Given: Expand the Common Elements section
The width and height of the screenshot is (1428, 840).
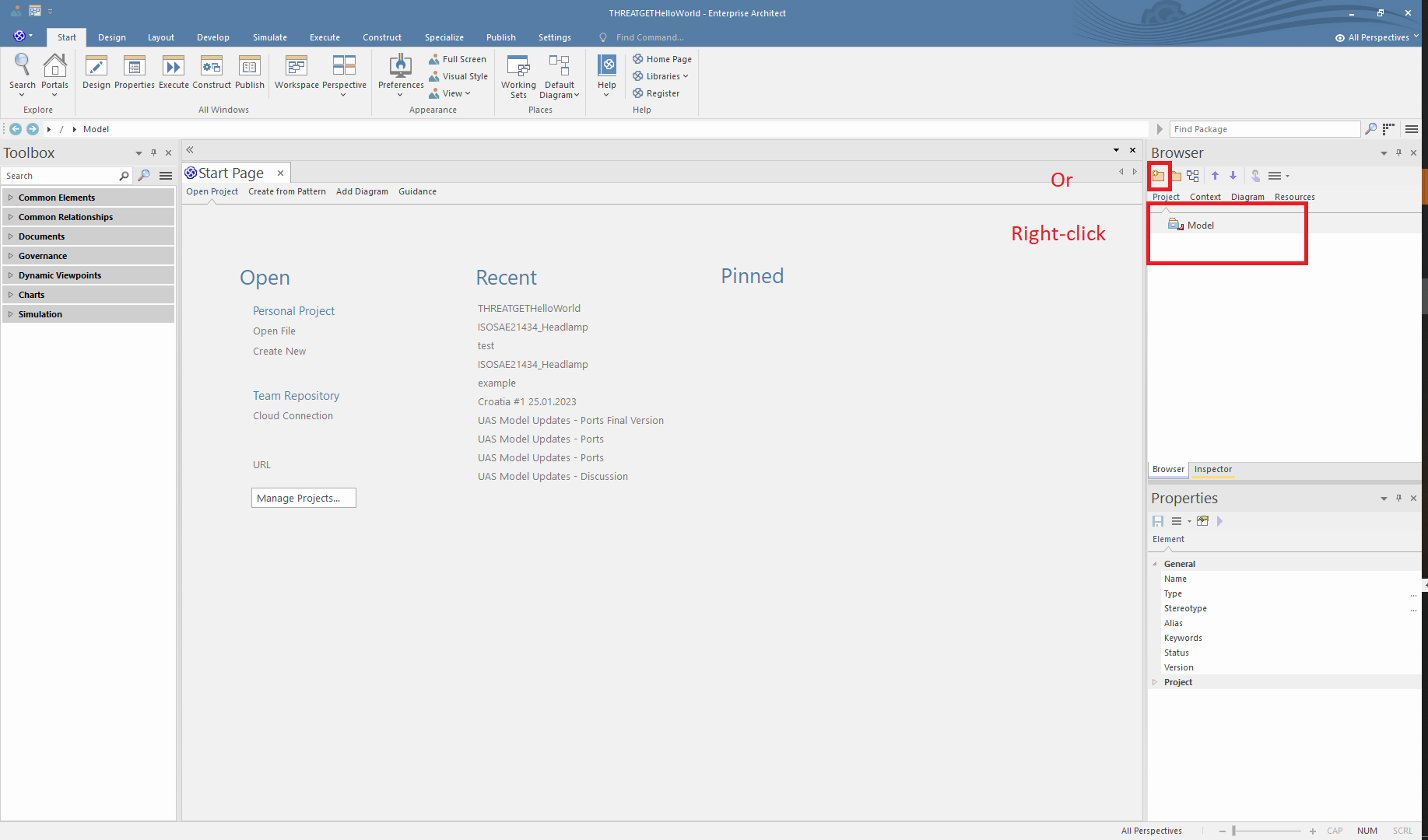Looking at the screenshot, I should [56, 197].
